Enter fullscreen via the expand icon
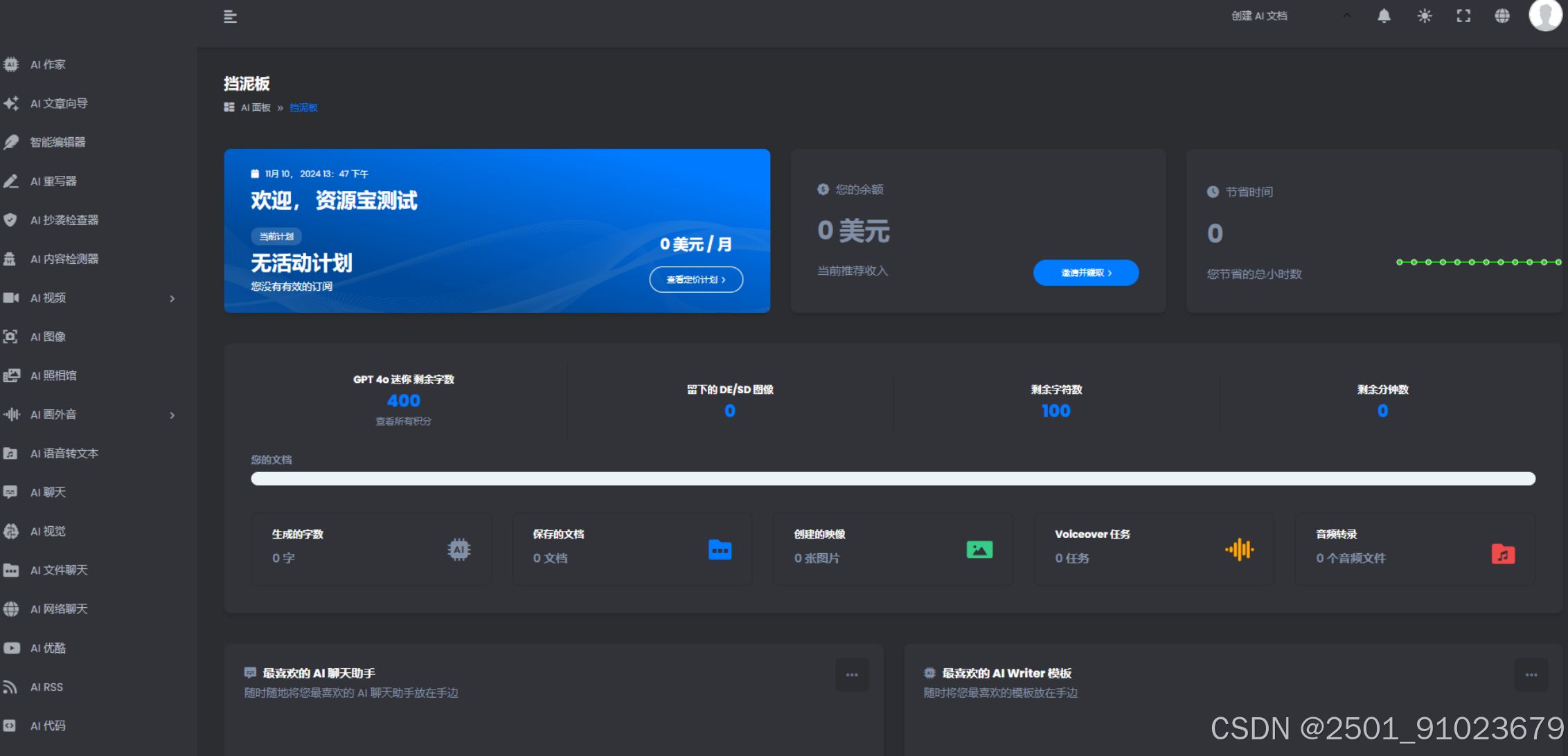 click(x=1463, y=15)
